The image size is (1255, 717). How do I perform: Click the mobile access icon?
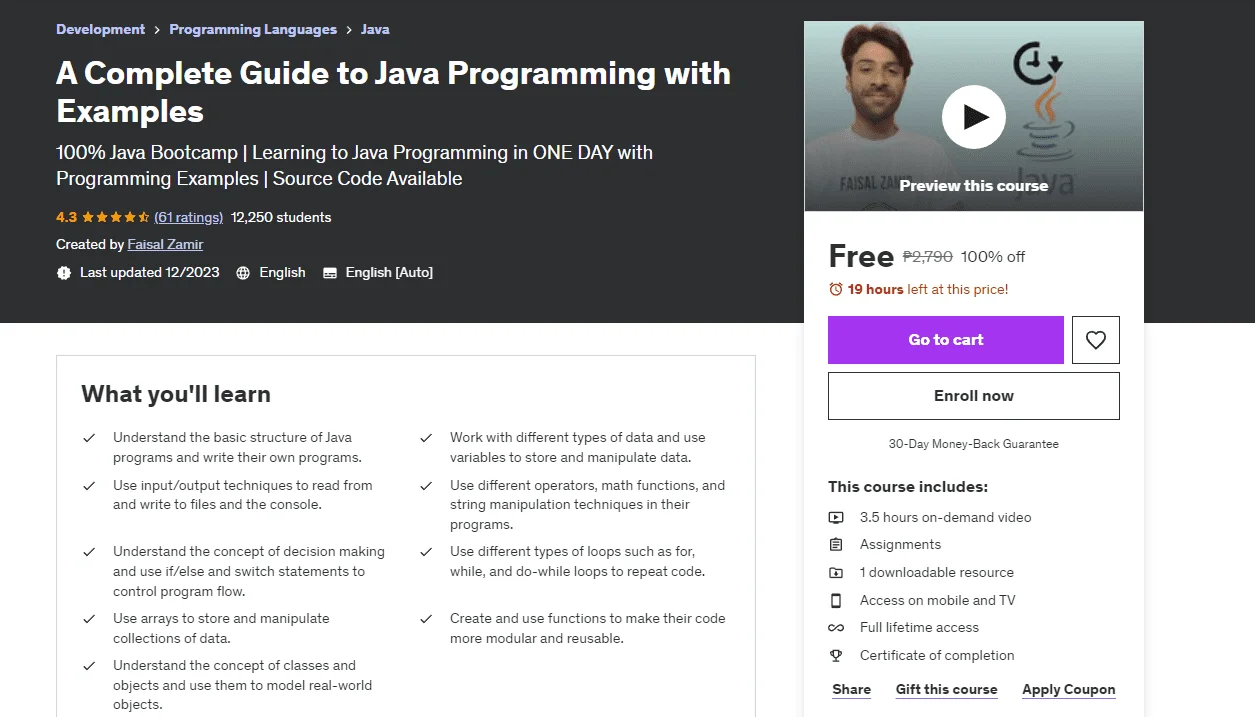tap(836, 600)
